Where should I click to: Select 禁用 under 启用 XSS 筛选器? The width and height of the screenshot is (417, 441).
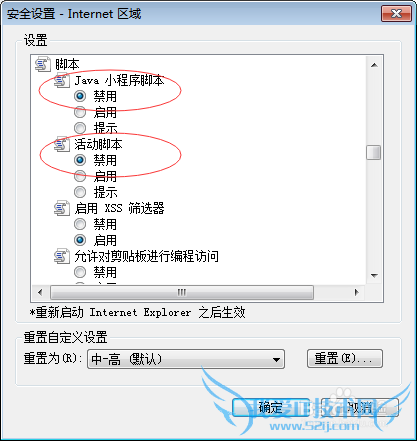pos(80,224)
